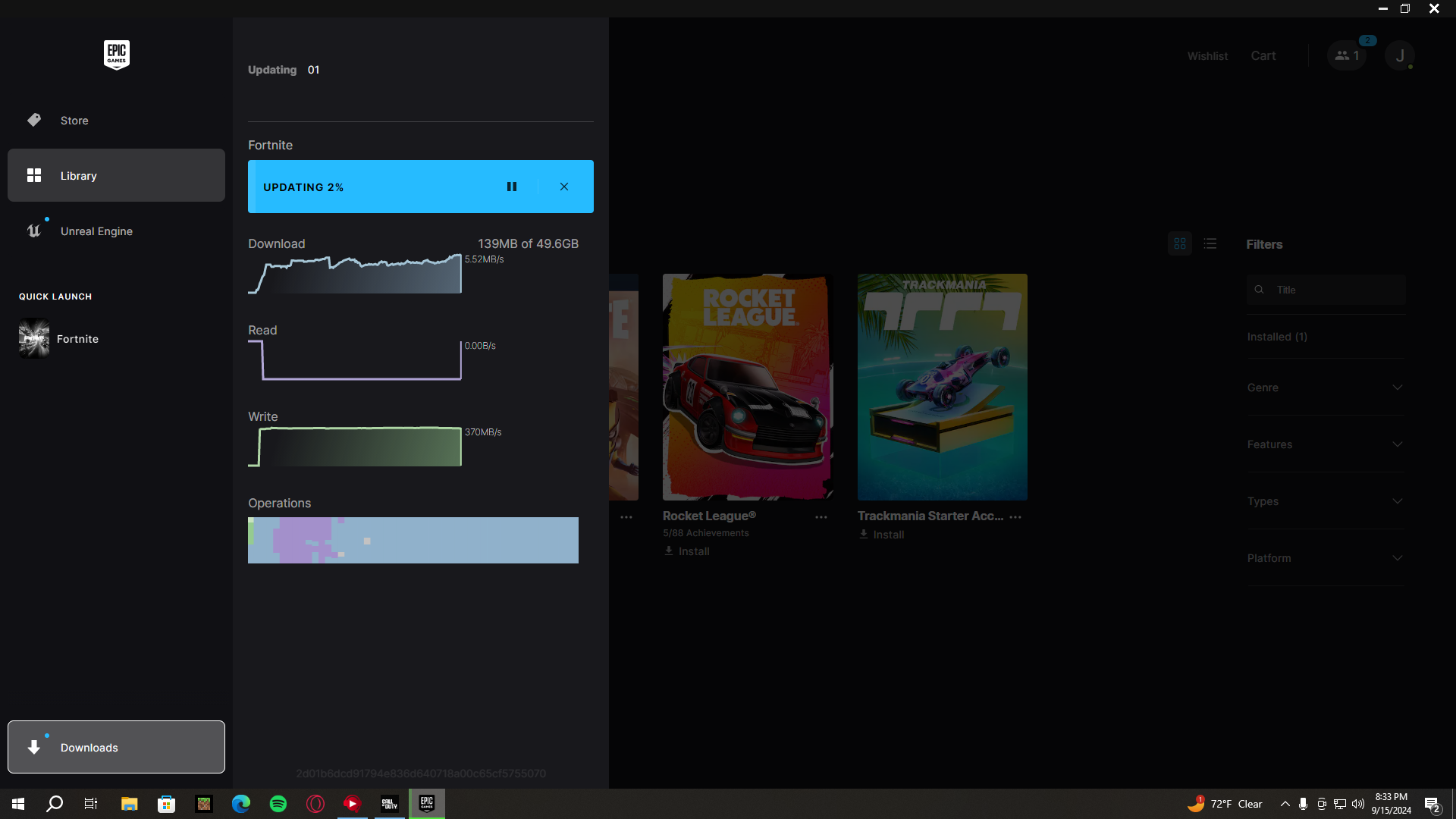1456x819 pixels.
Task: Open the J profile avatar menu
Action: pyautogui.click(x=1399, y=55)
